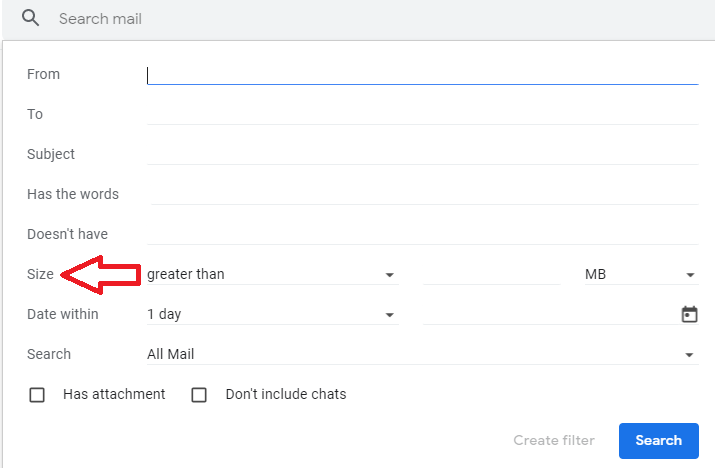715x468 pixels.
Task: Open the 1 day date range dropdown
Action: (273, 314)
